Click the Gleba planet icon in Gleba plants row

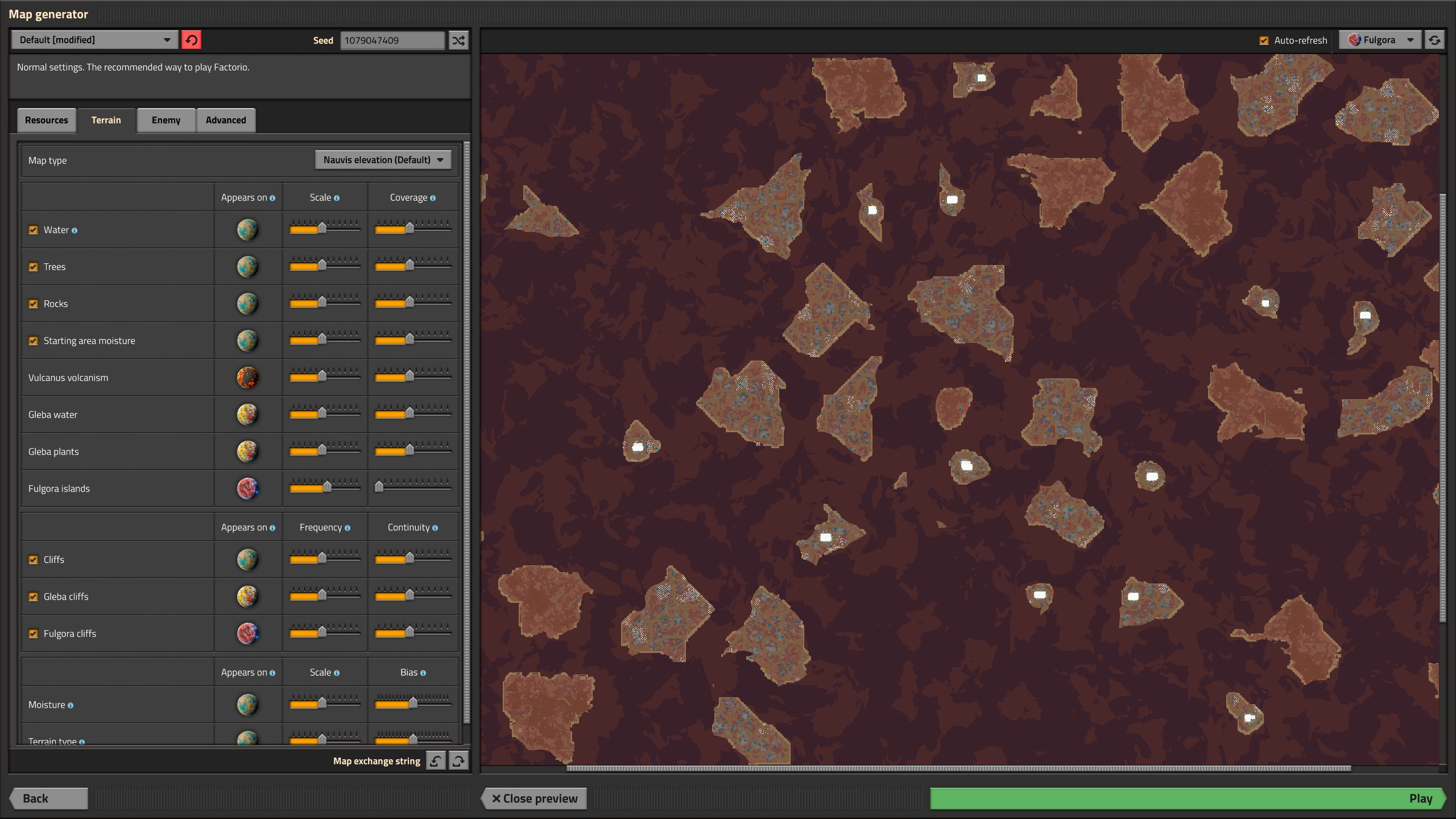(x=247, y=452)
